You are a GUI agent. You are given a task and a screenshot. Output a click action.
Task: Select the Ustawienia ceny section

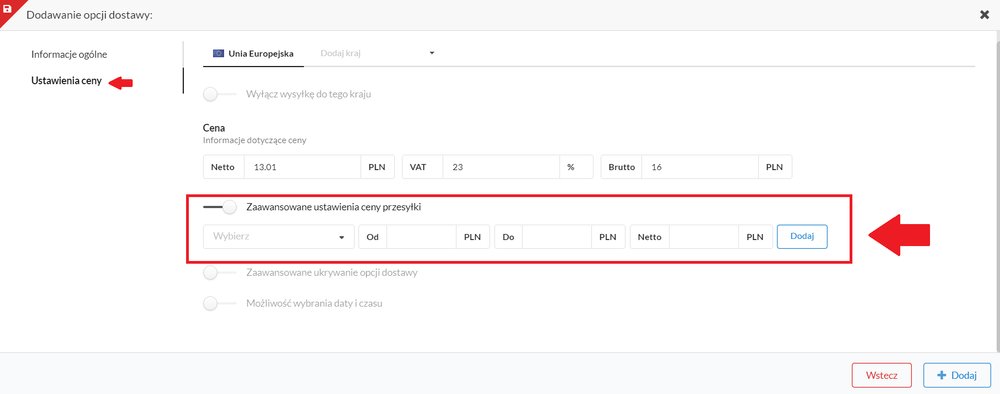click(66, 81)
